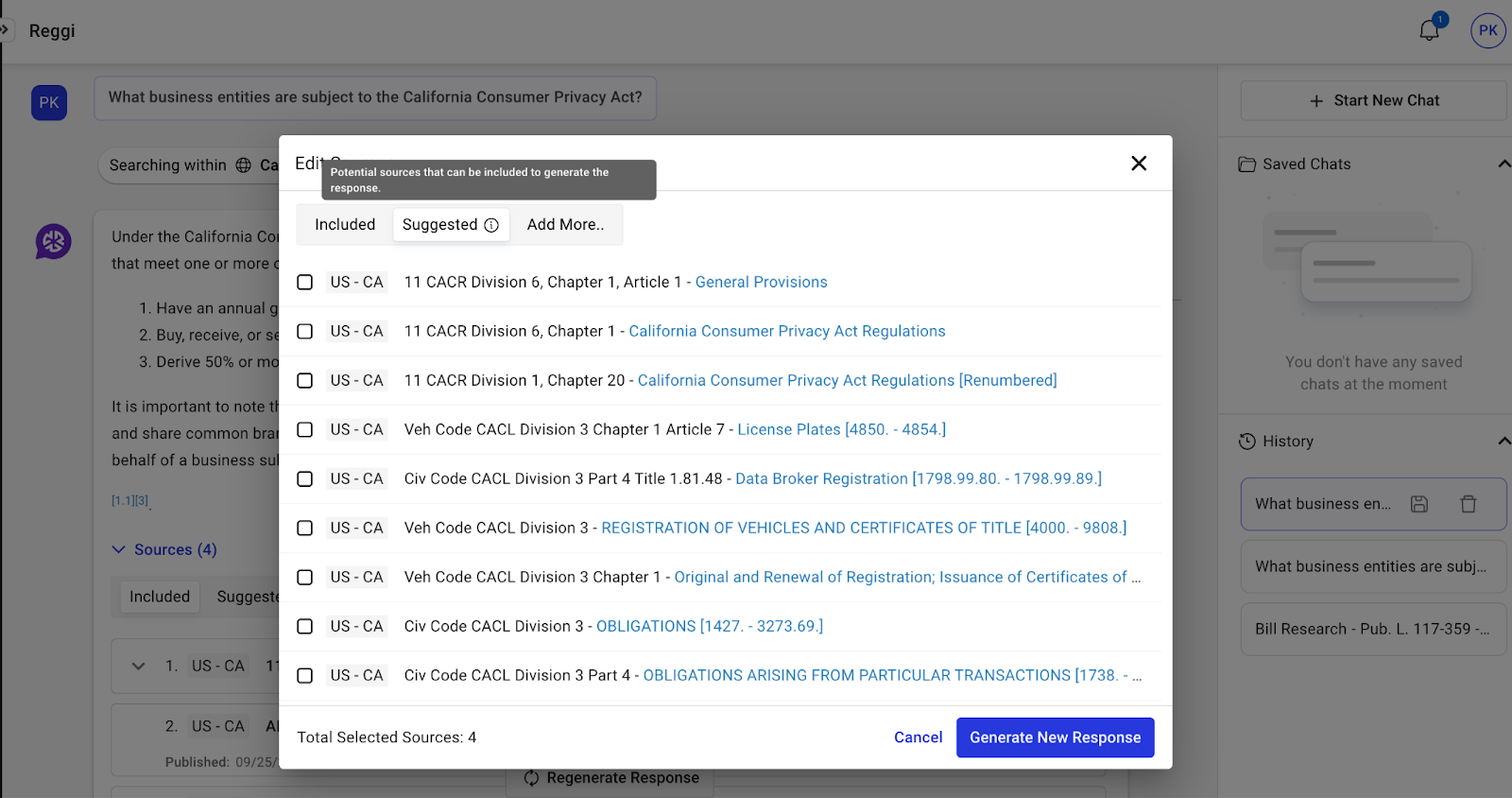Open California Consumer Privacy Act Regulations [Renumbered] link
Viewport: 1512px width, 798px height.
pos(847,380)
